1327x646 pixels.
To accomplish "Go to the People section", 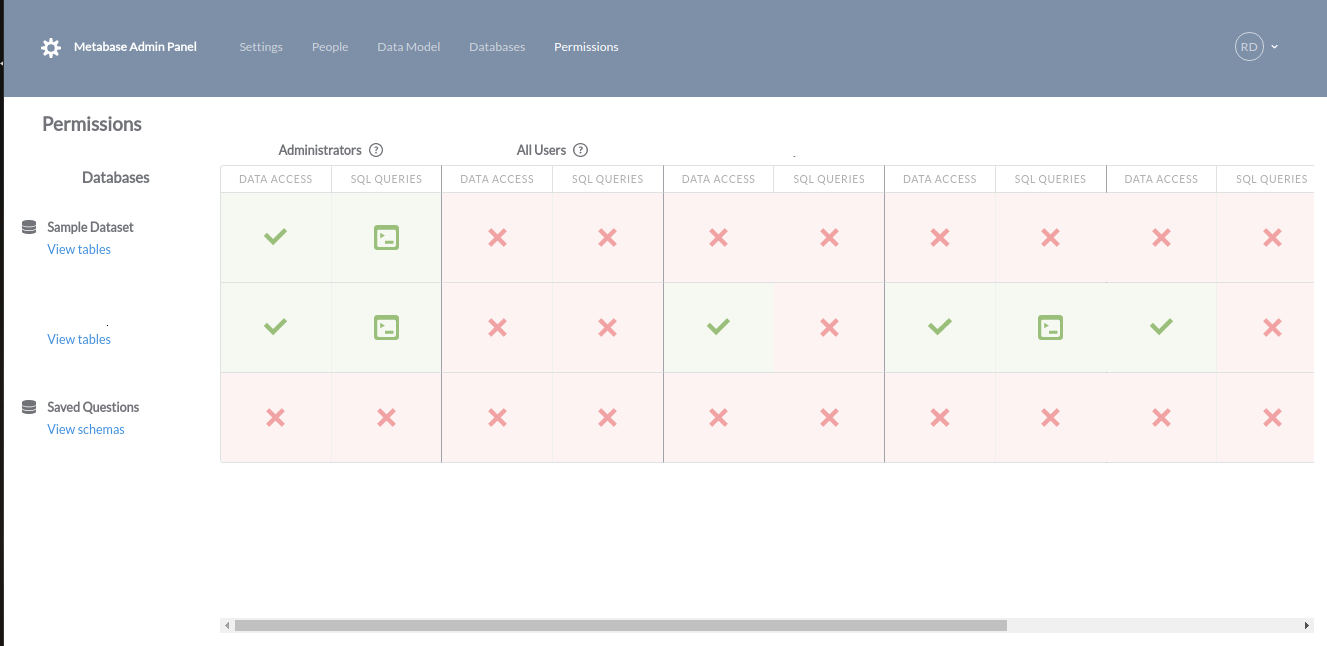I will click(330, 47).
